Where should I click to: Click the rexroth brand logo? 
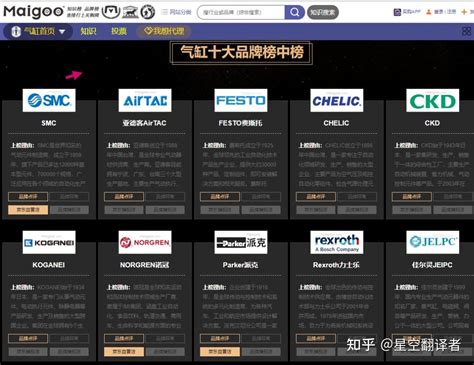click(337, 242)
